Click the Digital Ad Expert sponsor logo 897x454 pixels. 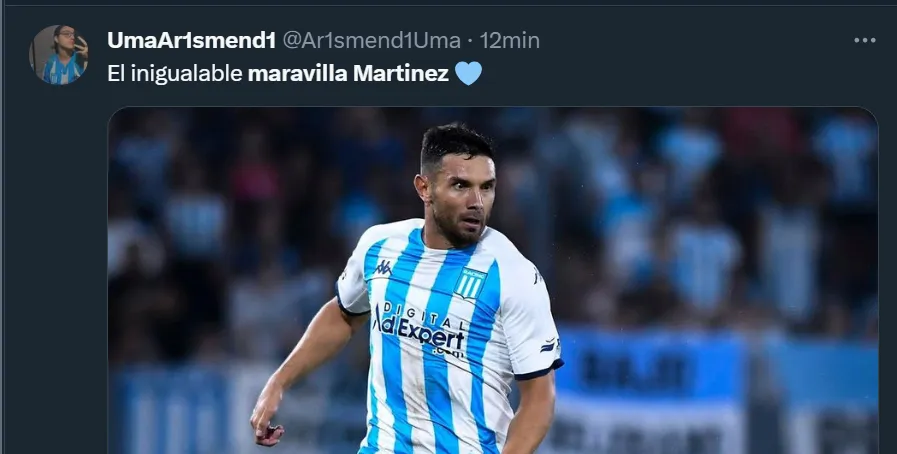[x=421, y=330]
